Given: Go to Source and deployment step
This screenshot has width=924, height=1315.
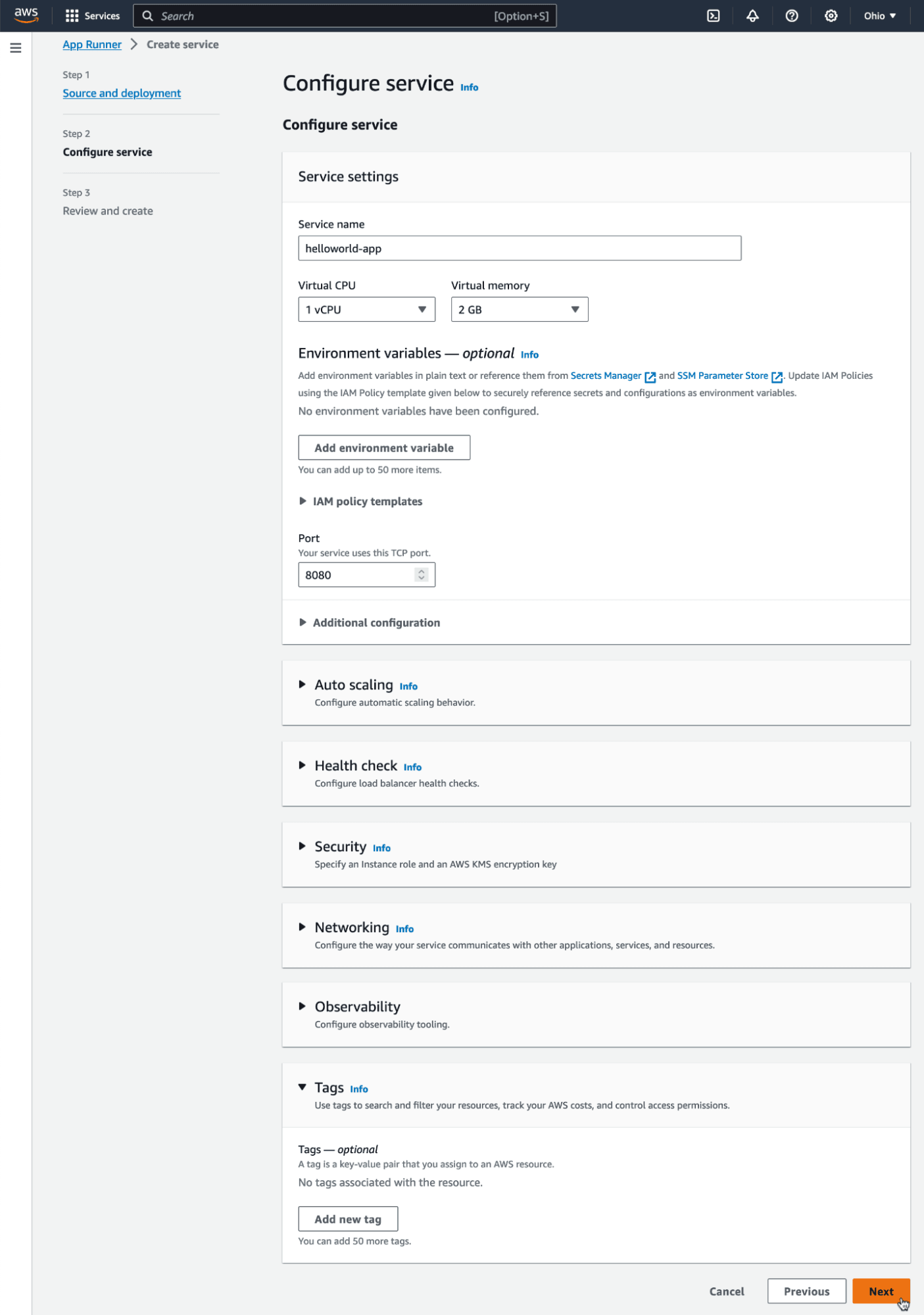Looking at the screenshot, I should pos(122,93).
